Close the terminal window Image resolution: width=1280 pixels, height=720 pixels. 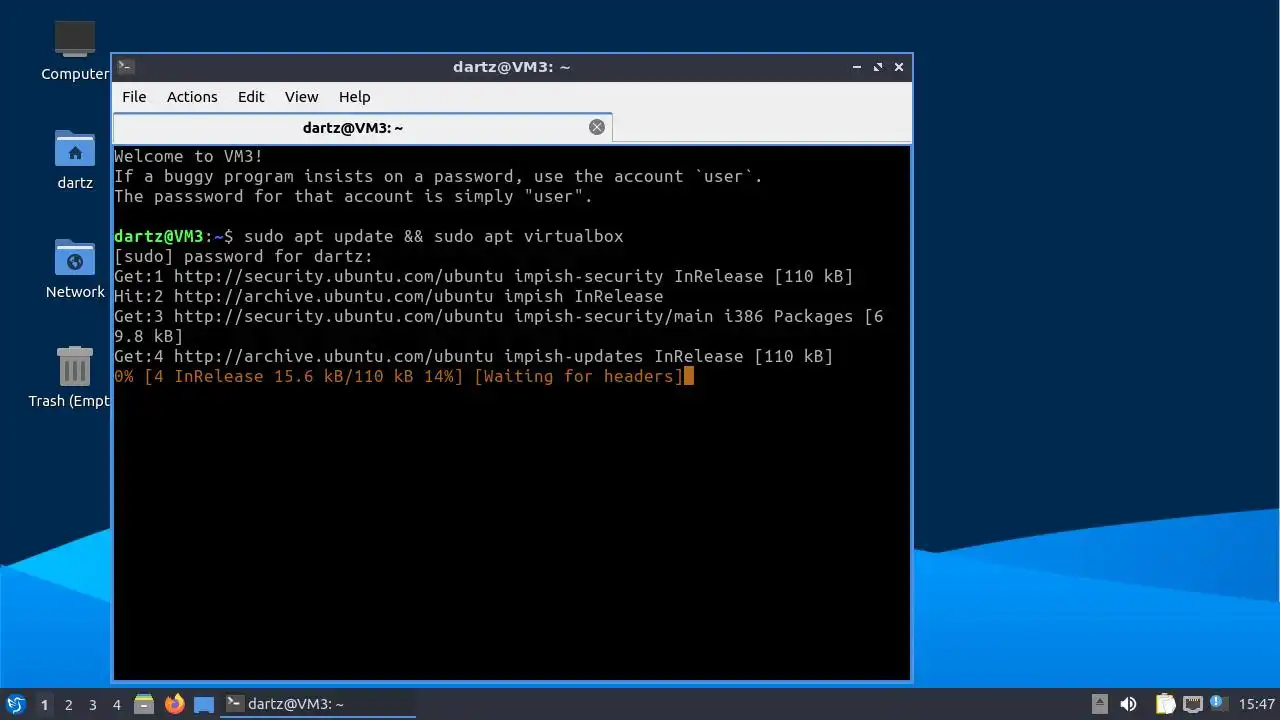(899, 67)
